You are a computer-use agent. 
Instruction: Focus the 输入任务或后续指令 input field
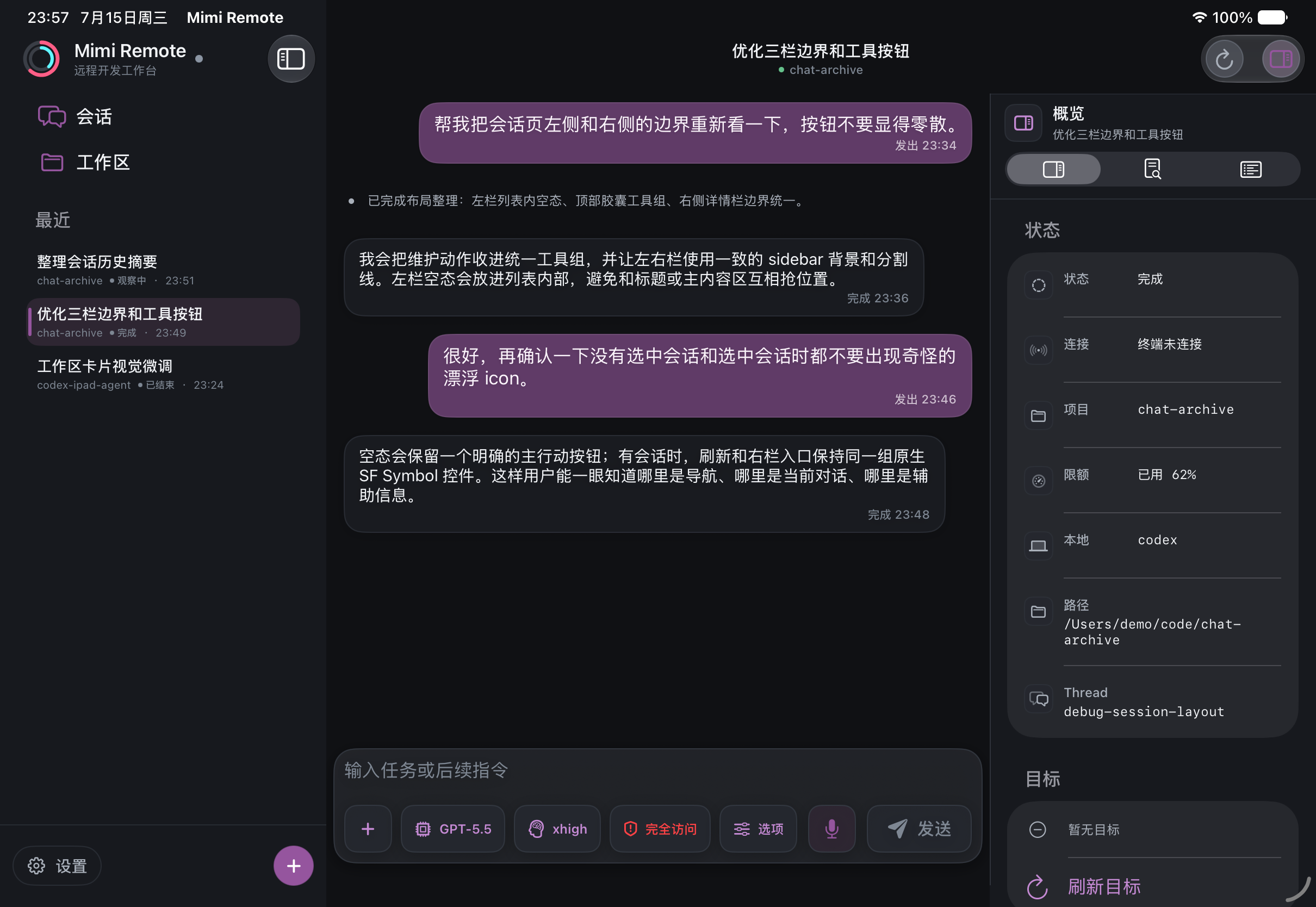click(x=657, y=771)
